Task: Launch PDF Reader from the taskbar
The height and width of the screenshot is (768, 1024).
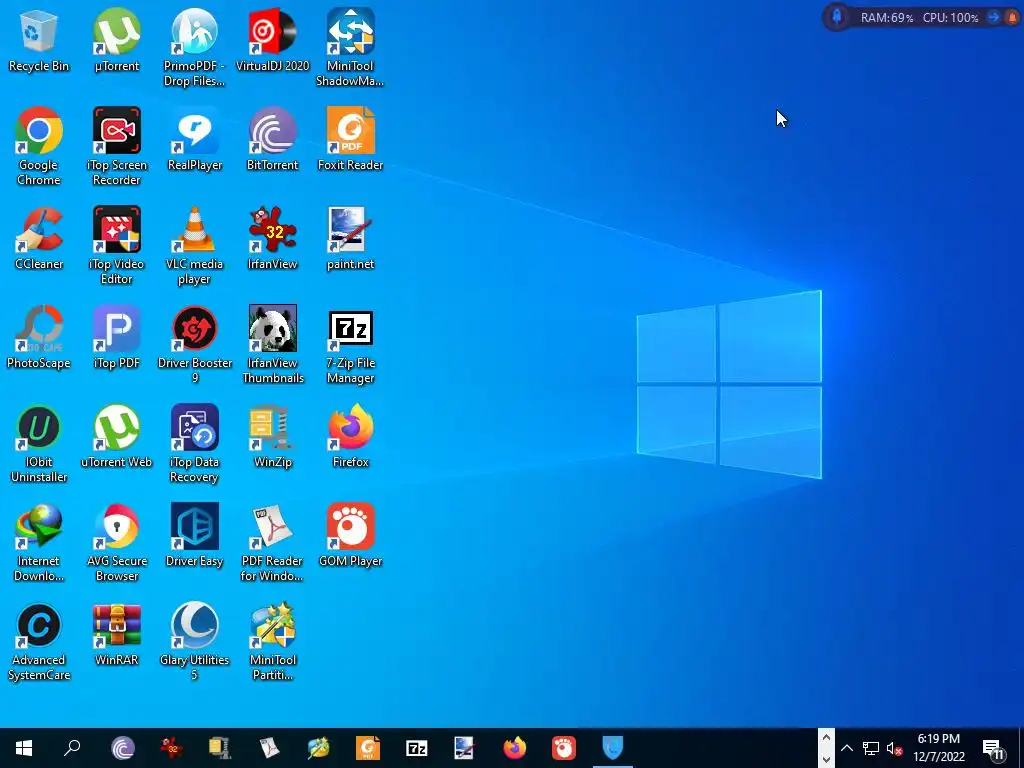Action: tap(269, 748)
